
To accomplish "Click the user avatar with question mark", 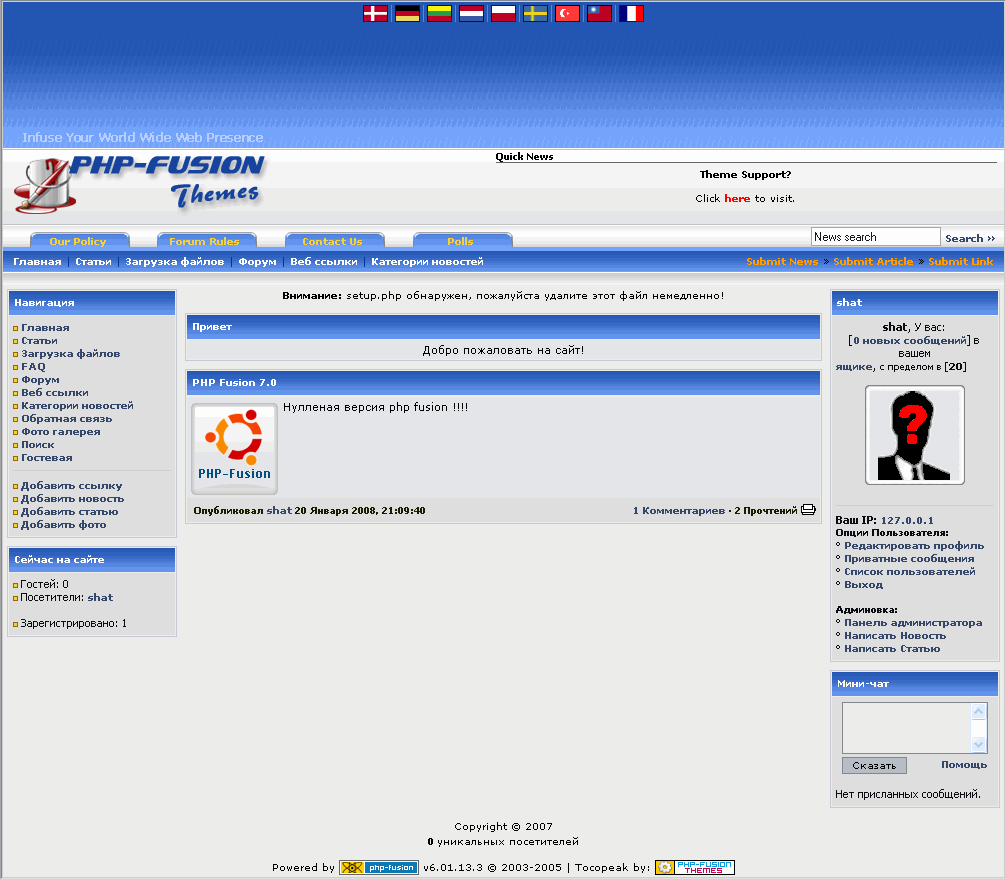I will pyautogui.click(x=915, y=435).
